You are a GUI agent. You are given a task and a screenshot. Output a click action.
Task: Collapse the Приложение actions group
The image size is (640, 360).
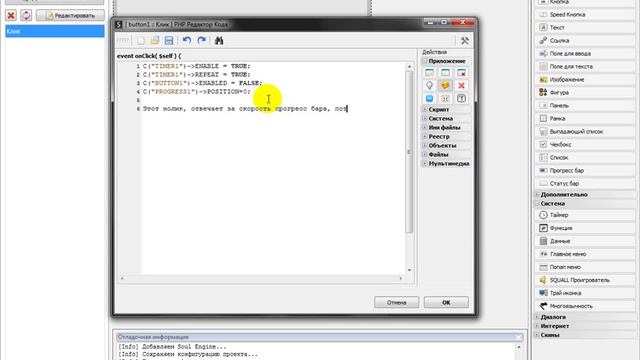425,61
